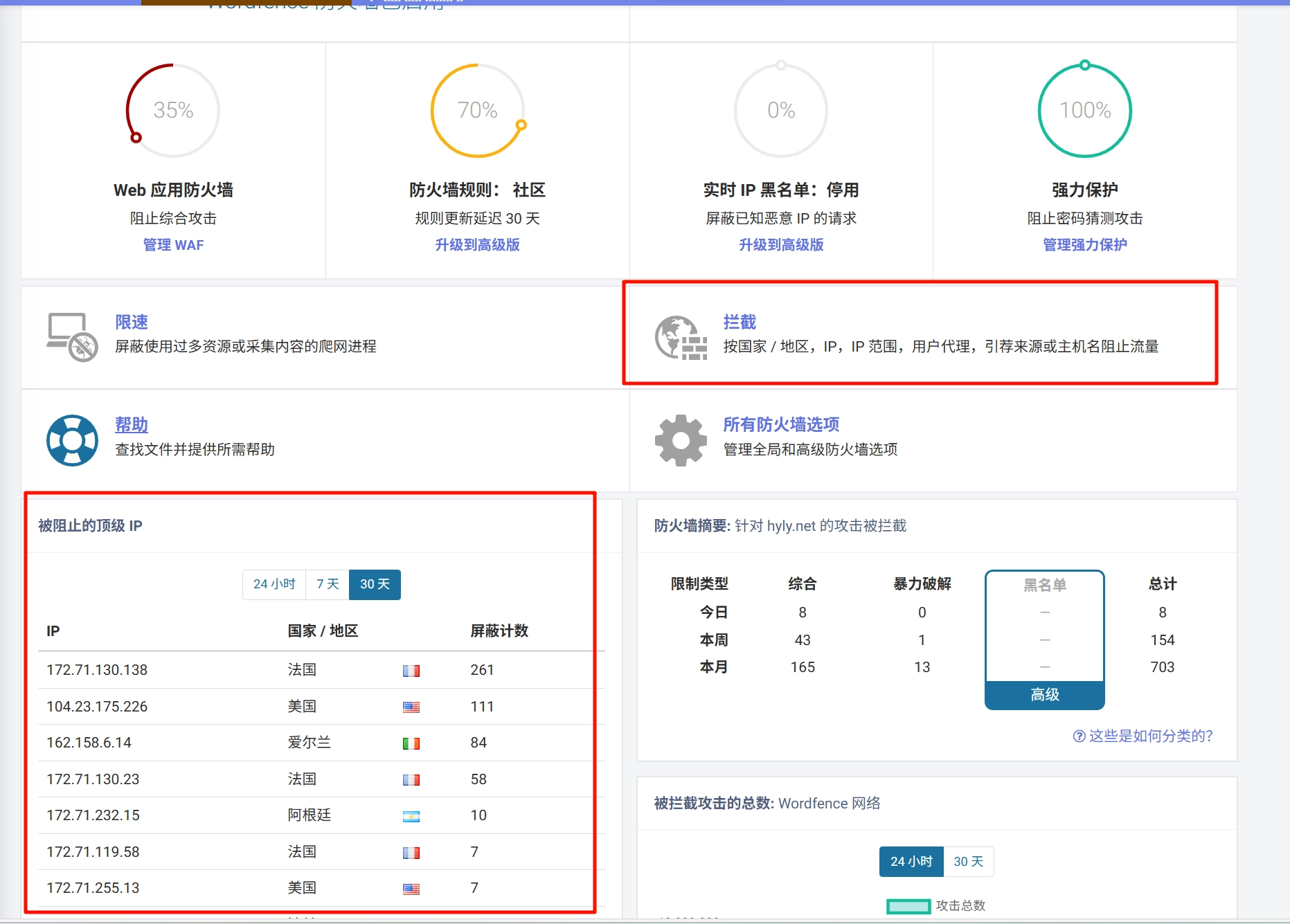1290x924 pixels.
Task: Open 升级到高级版 under firewall rules
Action: tap(477, 245)
